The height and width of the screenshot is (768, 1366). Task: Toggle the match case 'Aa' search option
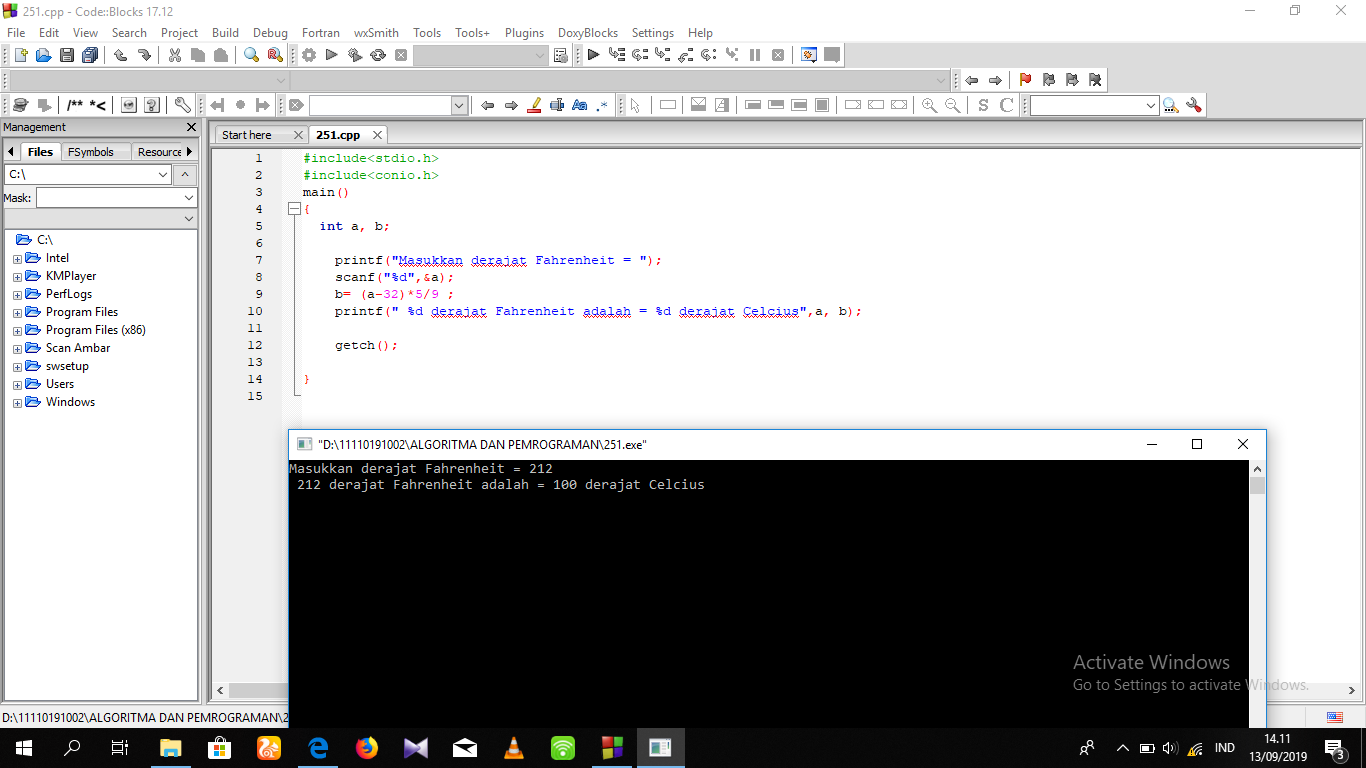(x=579, y=105)
